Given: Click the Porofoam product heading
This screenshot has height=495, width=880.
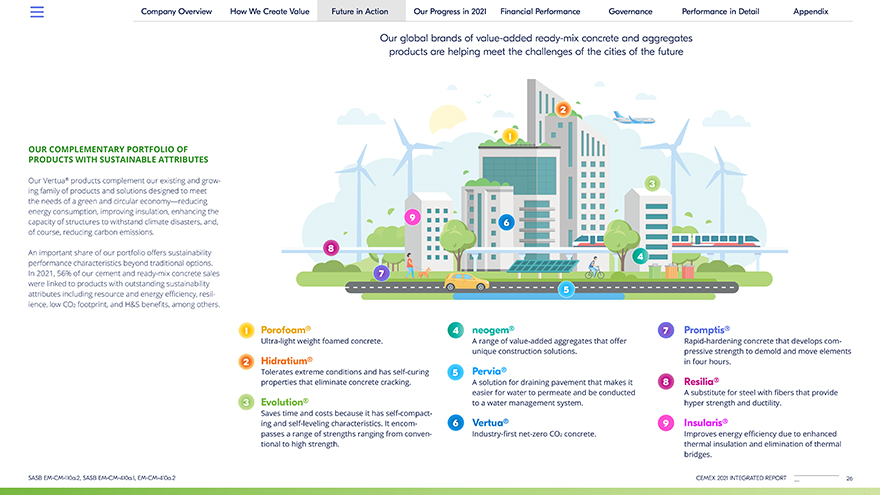Looking at the screenshot, I should (285, 329).
